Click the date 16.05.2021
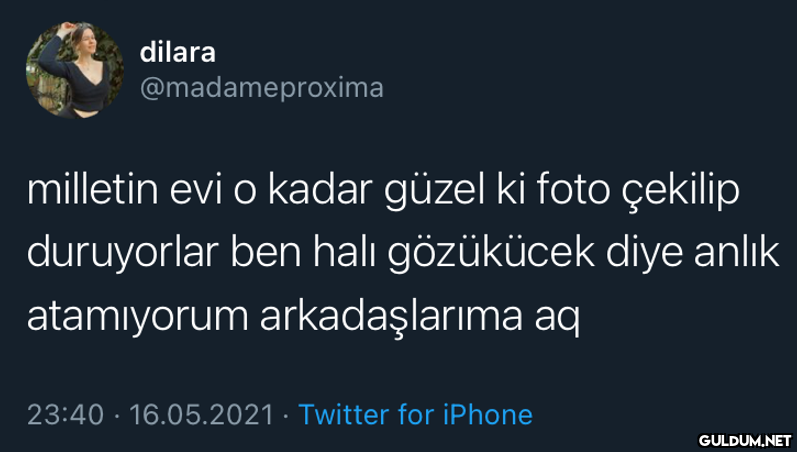The image size is (797, 452). pos(201,414)
